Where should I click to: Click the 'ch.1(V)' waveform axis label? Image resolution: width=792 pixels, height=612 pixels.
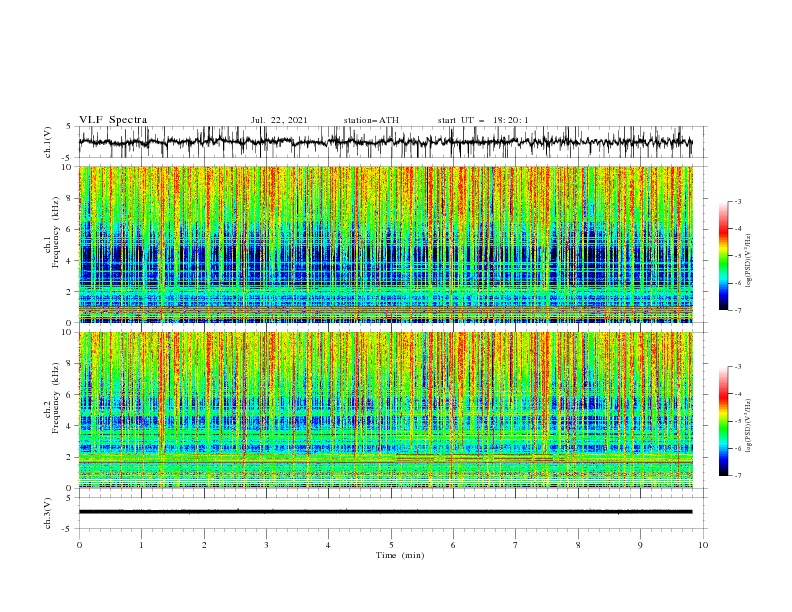tap(48, 142)
